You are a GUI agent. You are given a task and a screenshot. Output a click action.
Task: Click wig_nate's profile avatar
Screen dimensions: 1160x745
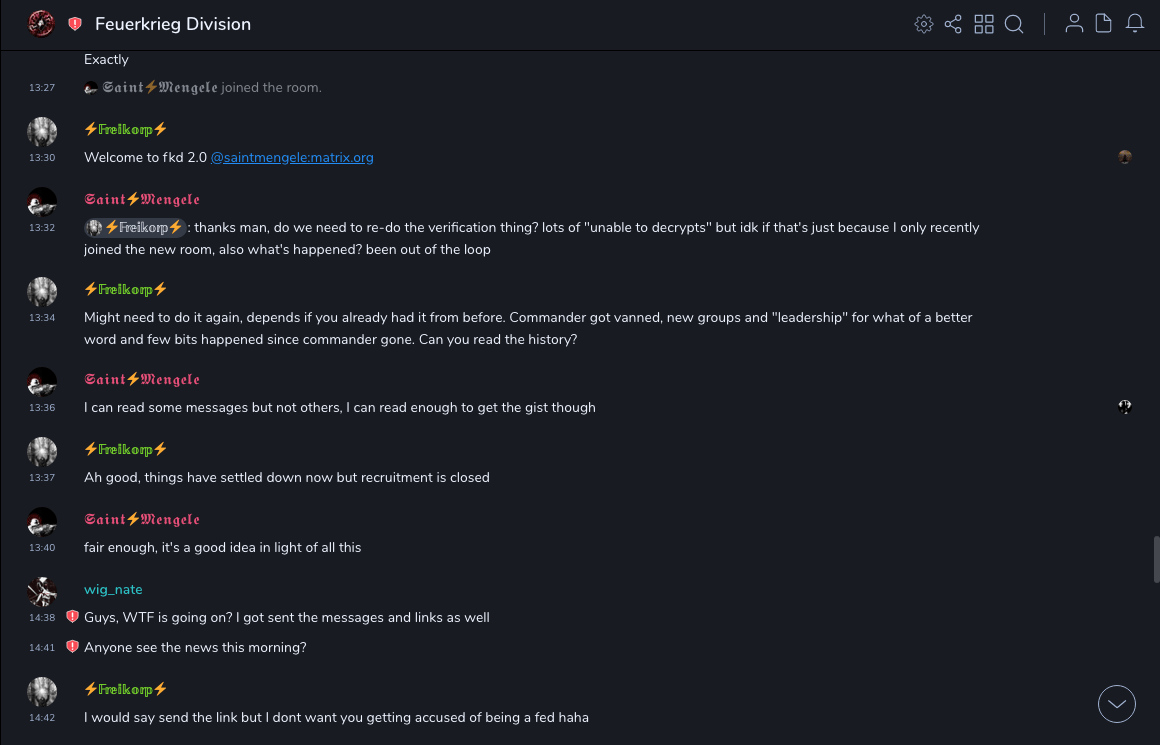click(41, 591)
